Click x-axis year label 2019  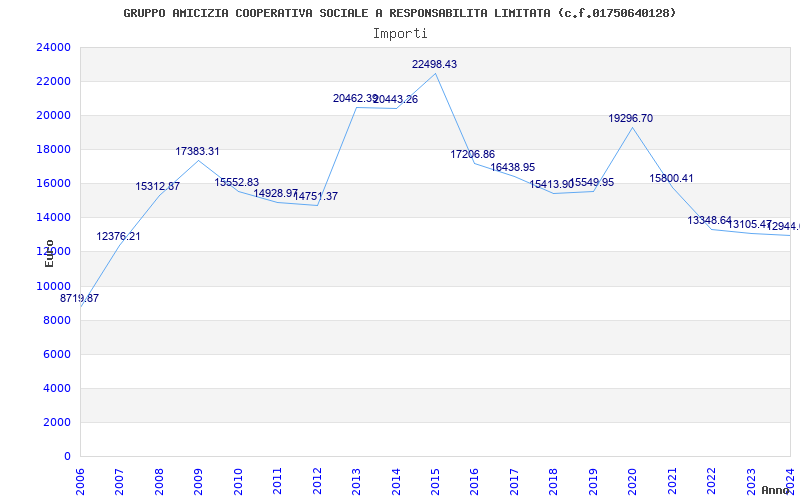tap(593, 481)
